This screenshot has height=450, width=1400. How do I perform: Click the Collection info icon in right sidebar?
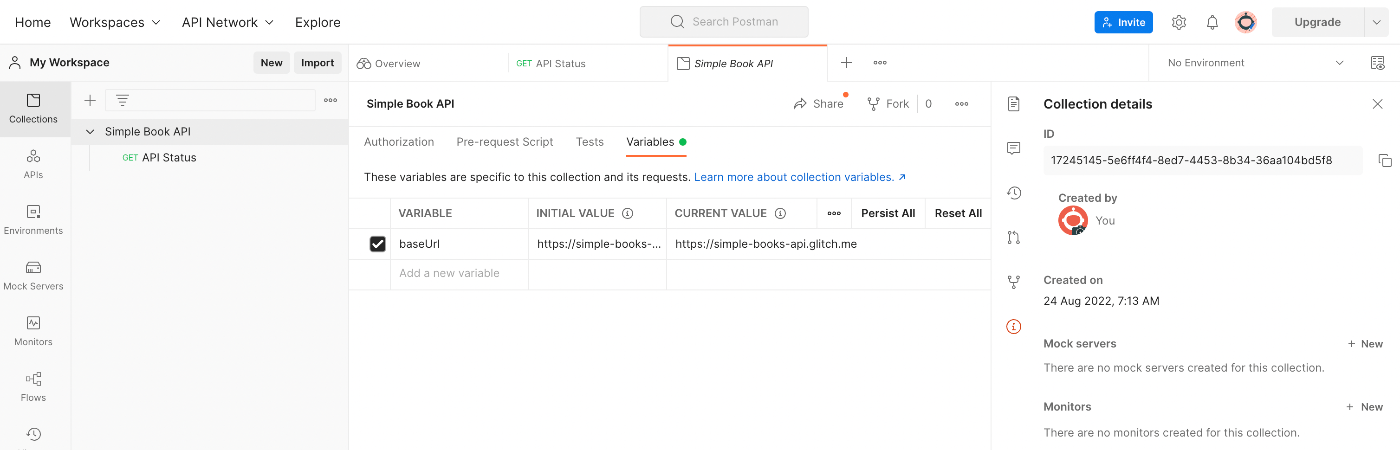point(1014,326)
